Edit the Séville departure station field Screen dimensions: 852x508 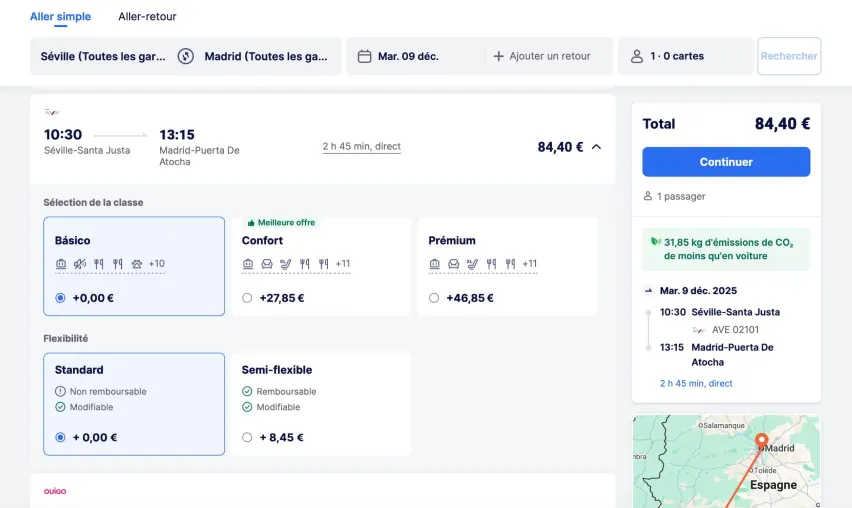(103, 56)
